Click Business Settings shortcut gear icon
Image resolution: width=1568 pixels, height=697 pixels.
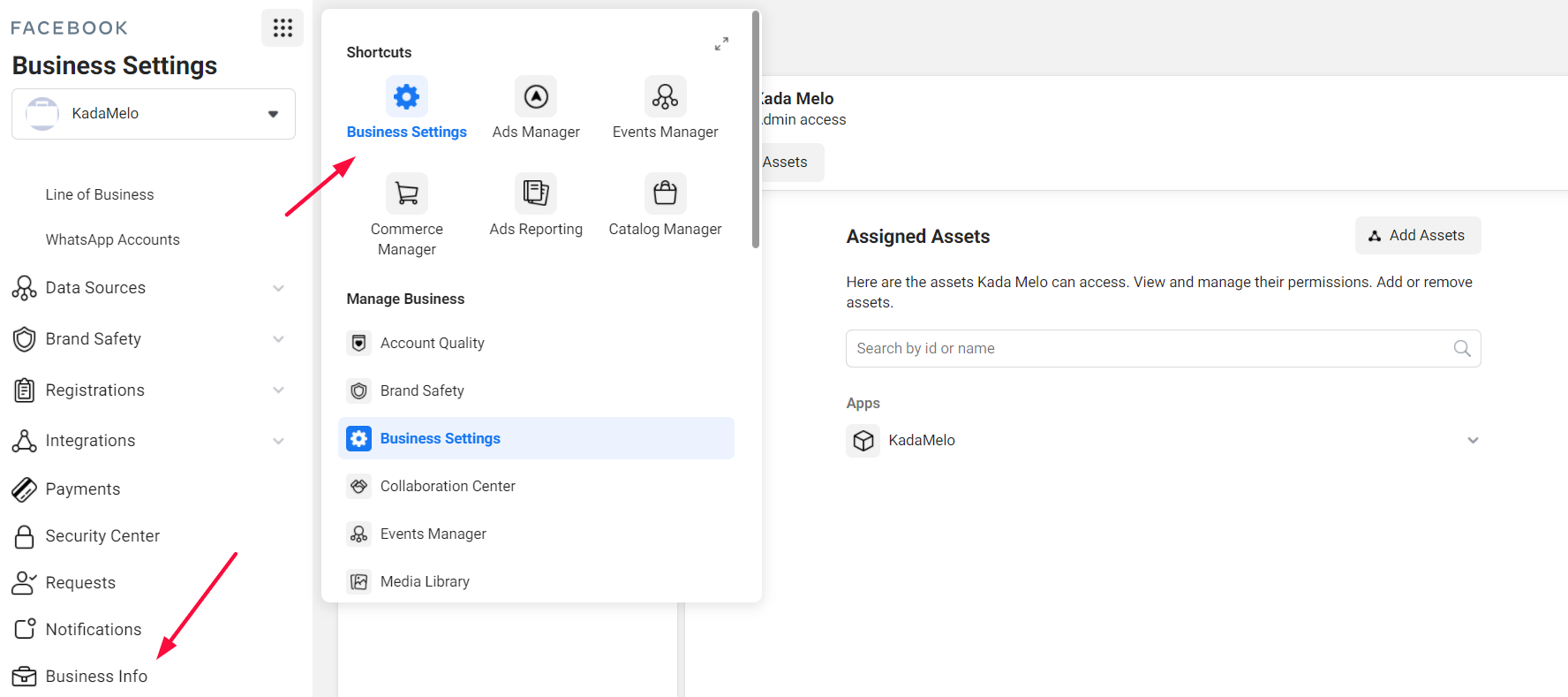point(407,96)
